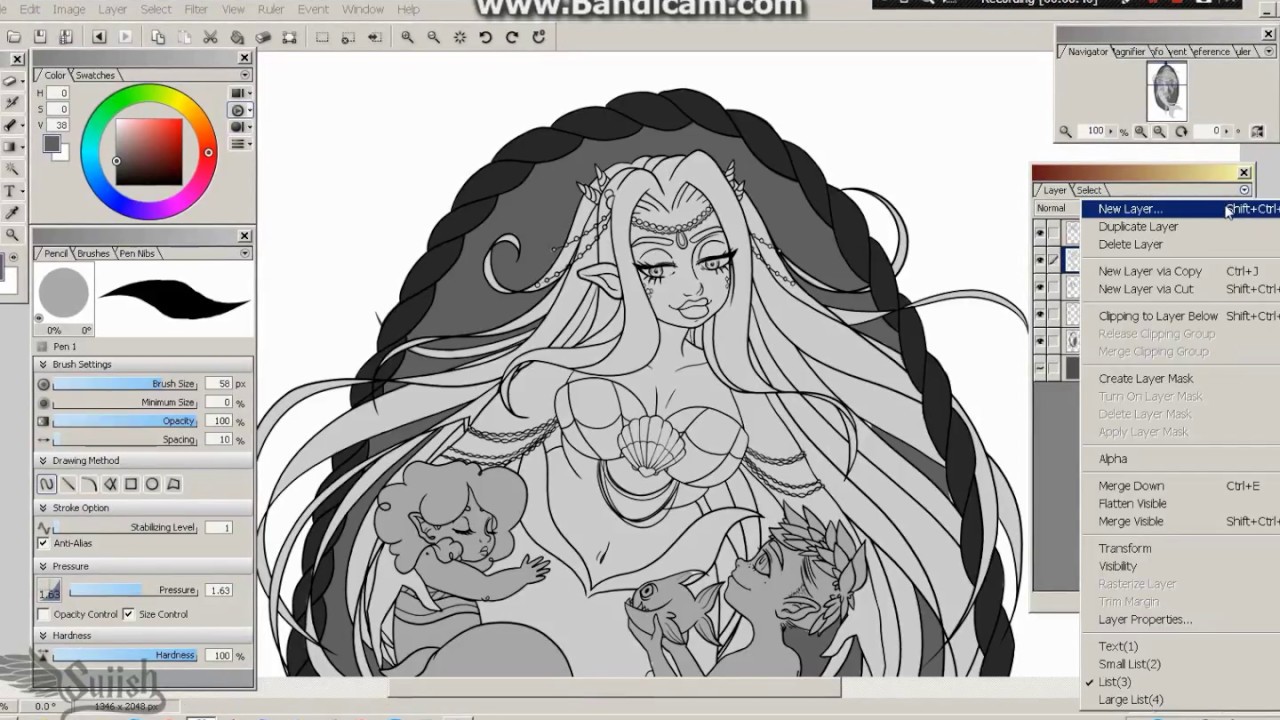1280x720 pixels.
Task: Switch layer view to Small List(2)
Action: coord(1129,664)
